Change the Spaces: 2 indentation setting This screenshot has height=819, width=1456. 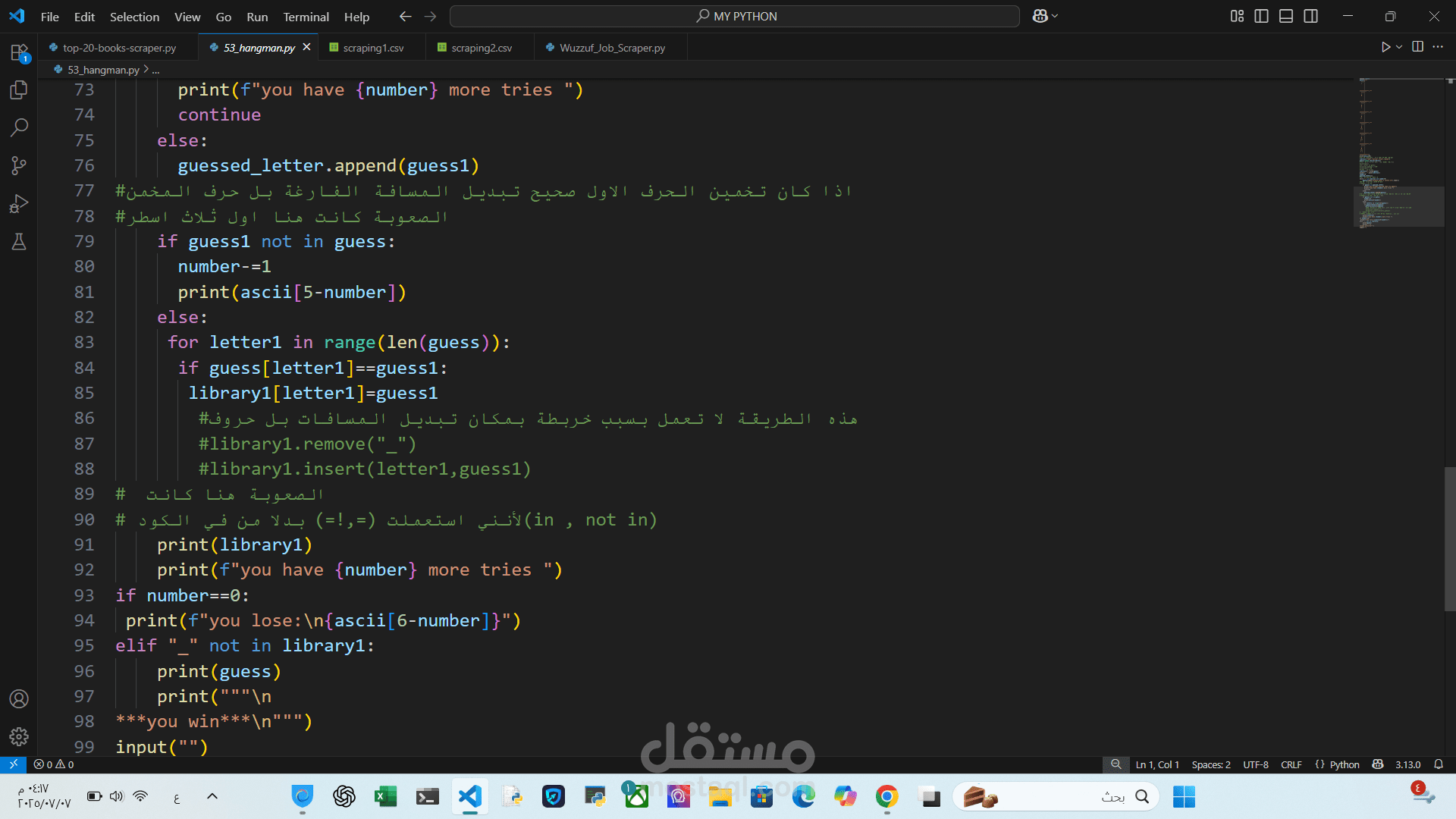click(1211, 764)
